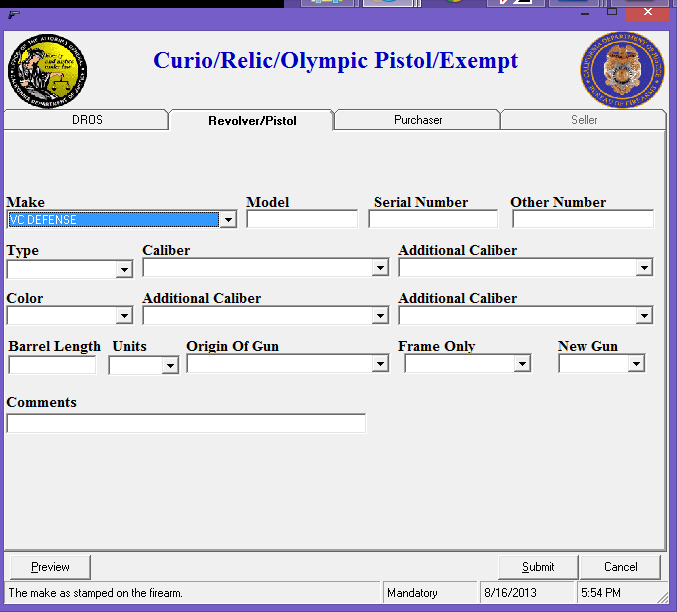
Task: Click into the Barrel Length field
Action: 52,365
